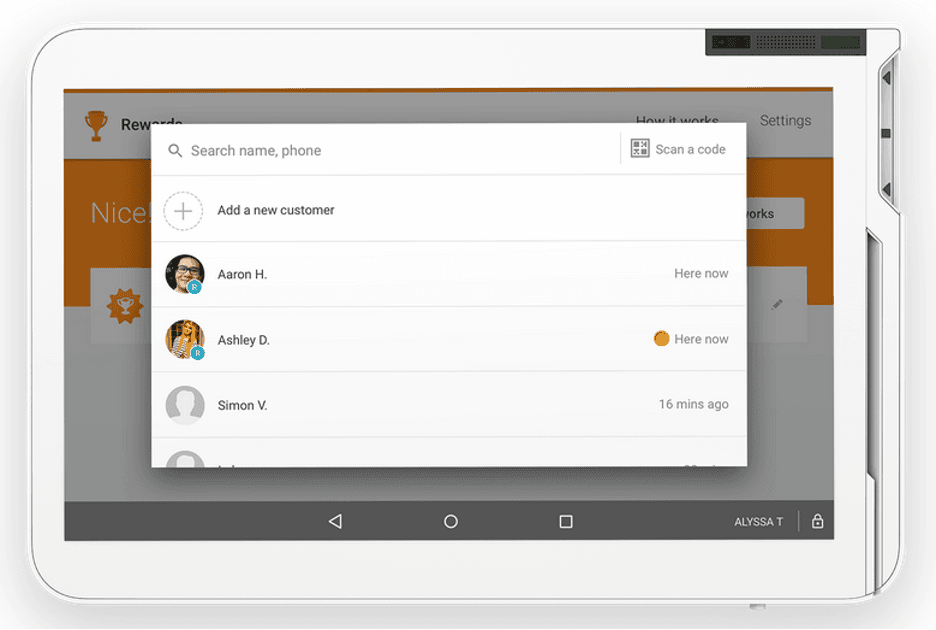Tap the Android home button
This screenshot has height=630, width=936.
point(451,520)
